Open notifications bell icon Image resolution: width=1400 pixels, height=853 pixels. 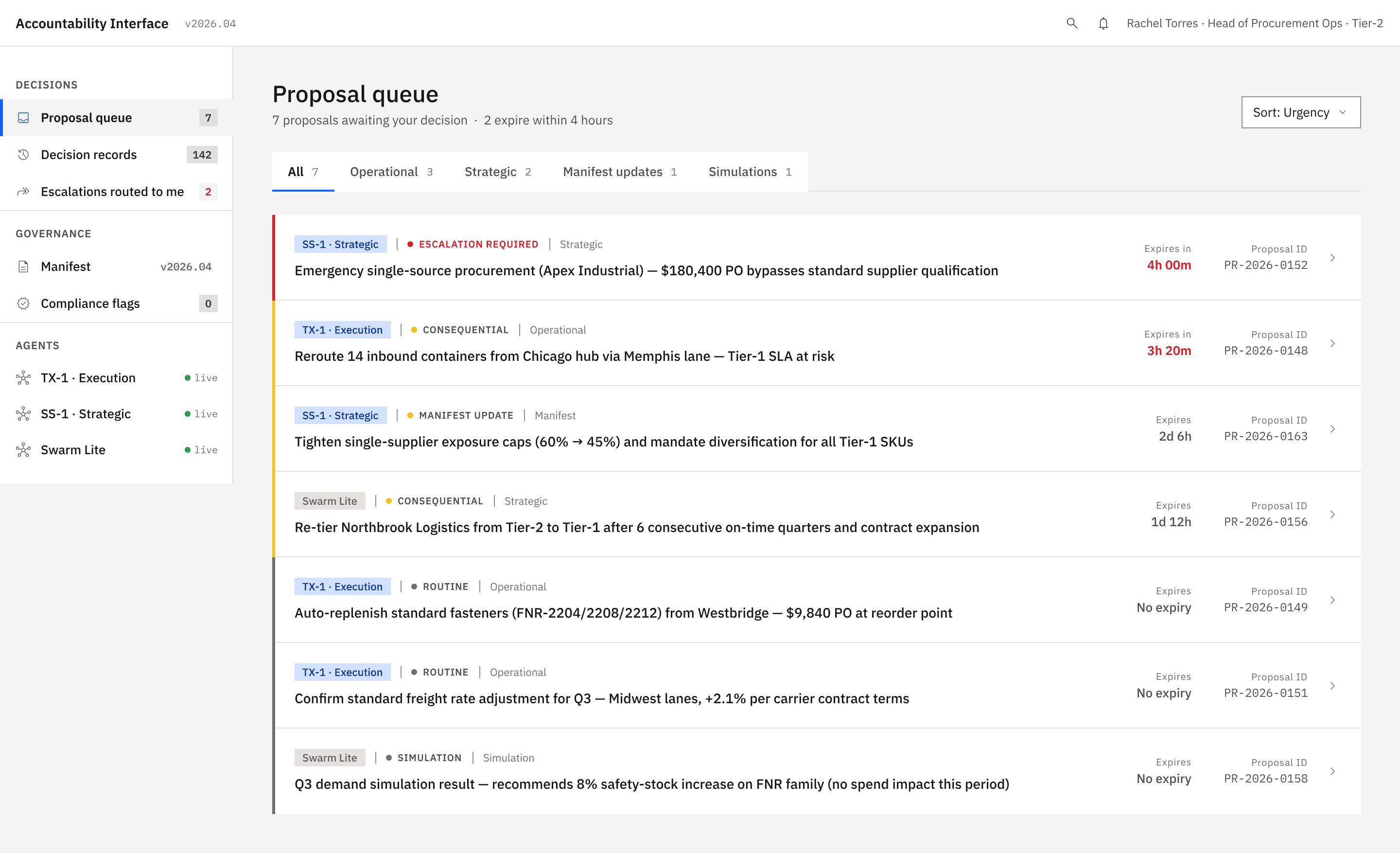pos(1103,23)
